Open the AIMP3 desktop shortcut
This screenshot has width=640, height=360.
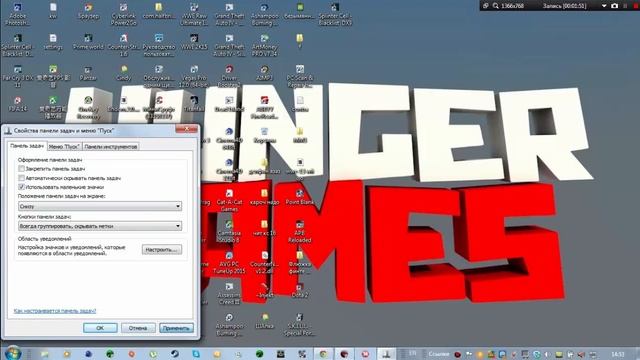click(264, 73)
